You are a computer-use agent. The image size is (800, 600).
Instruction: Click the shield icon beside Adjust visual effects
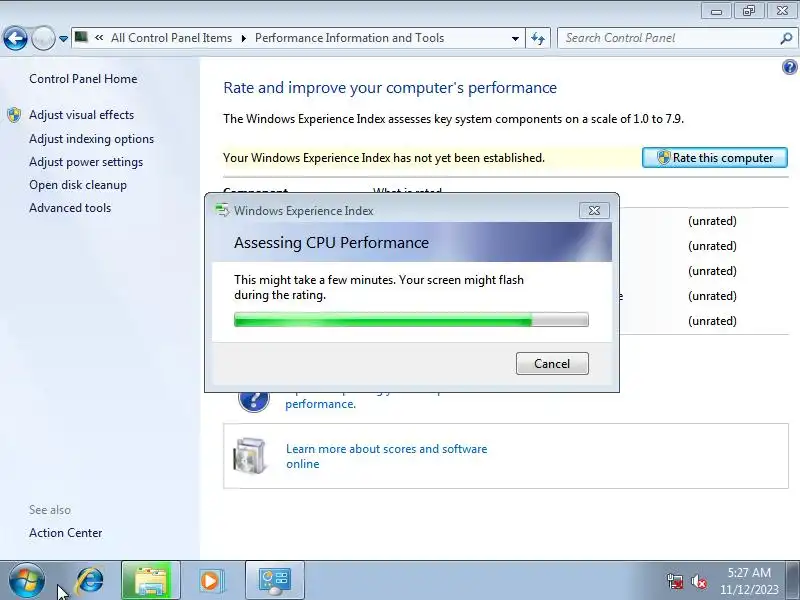pos(14,115)
